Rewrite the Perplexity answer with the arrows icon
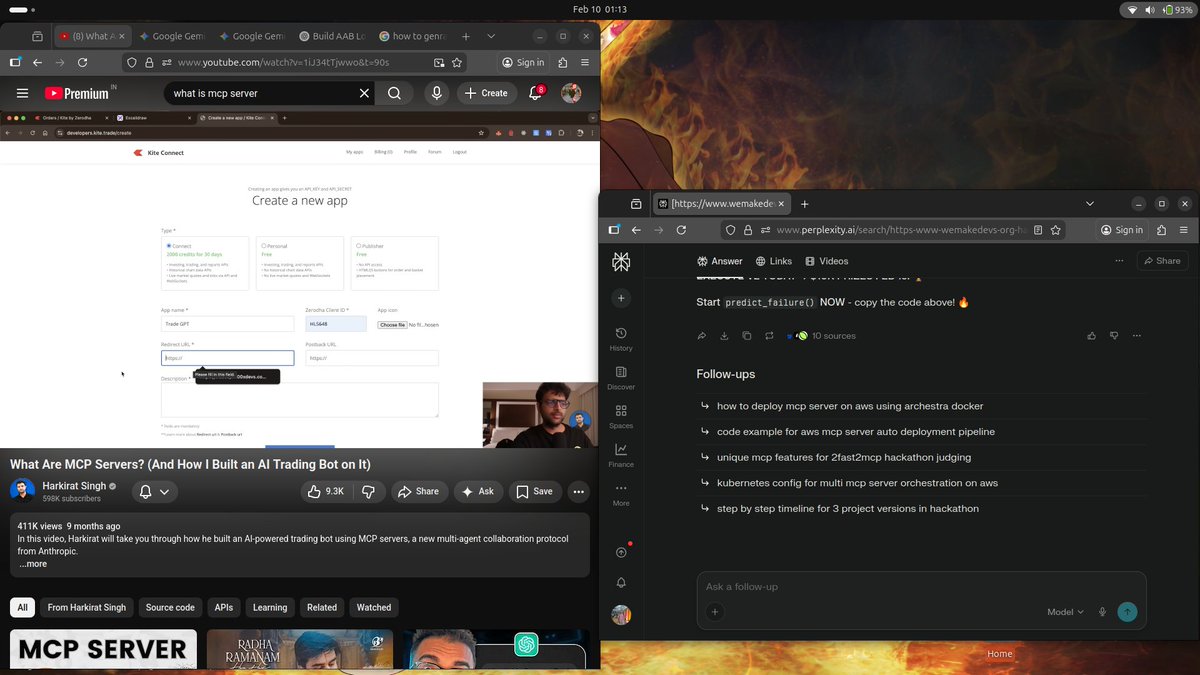The image size is (1200, 675). click(769, 336)
